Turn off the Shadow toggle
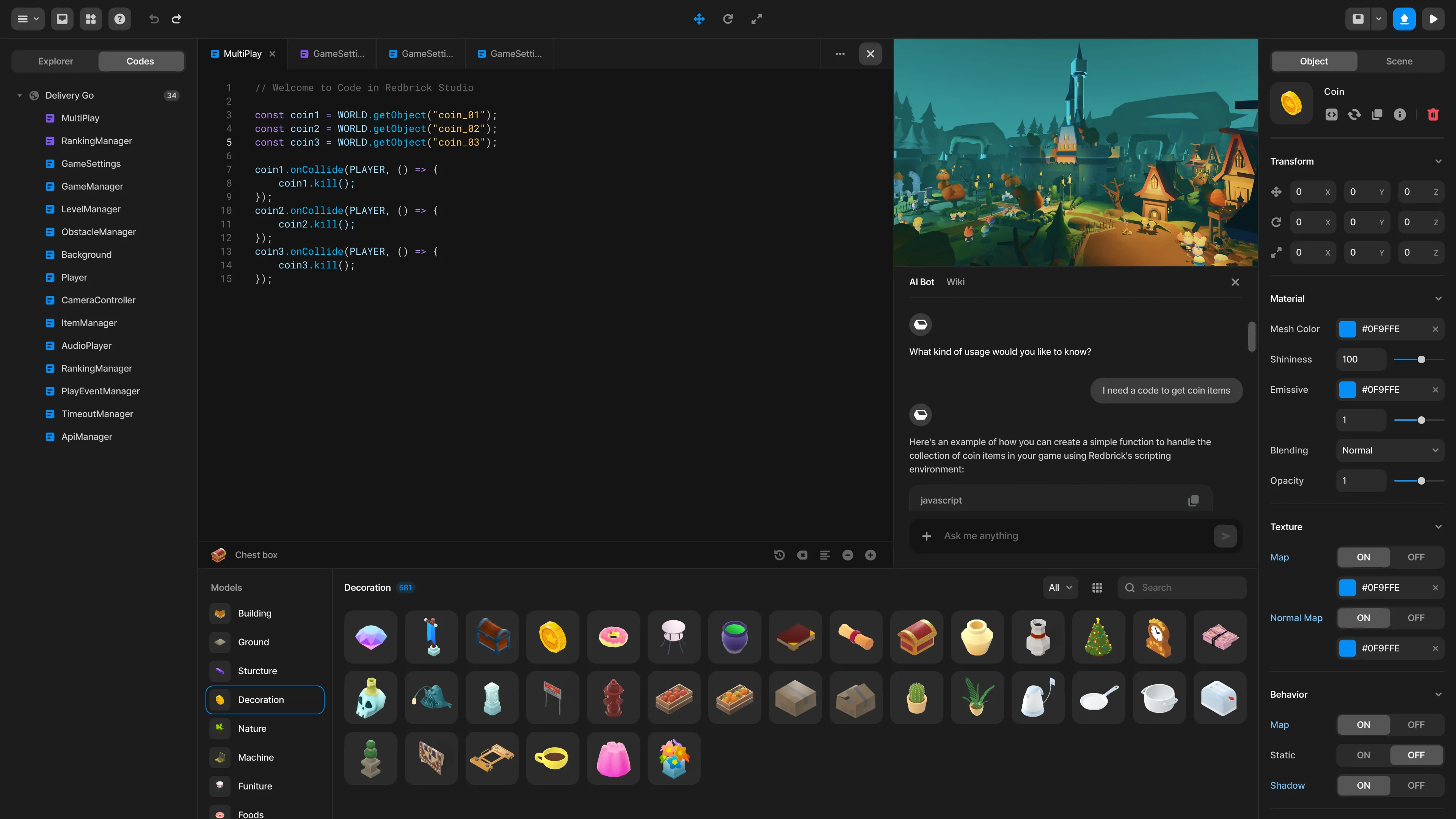 click(x=1416, y=785)
